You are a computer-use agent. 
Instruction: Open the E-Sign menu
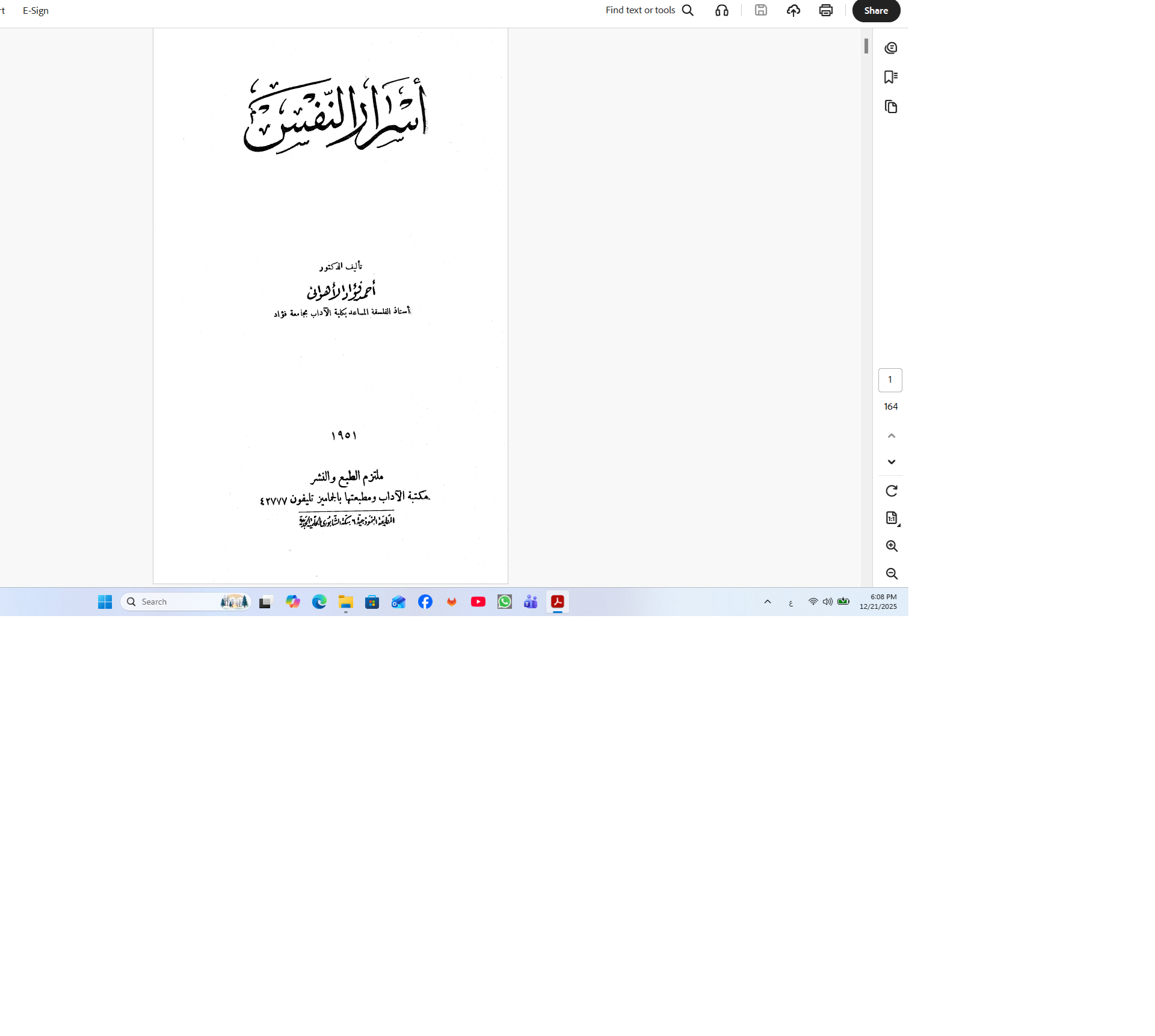pos(35,11)
